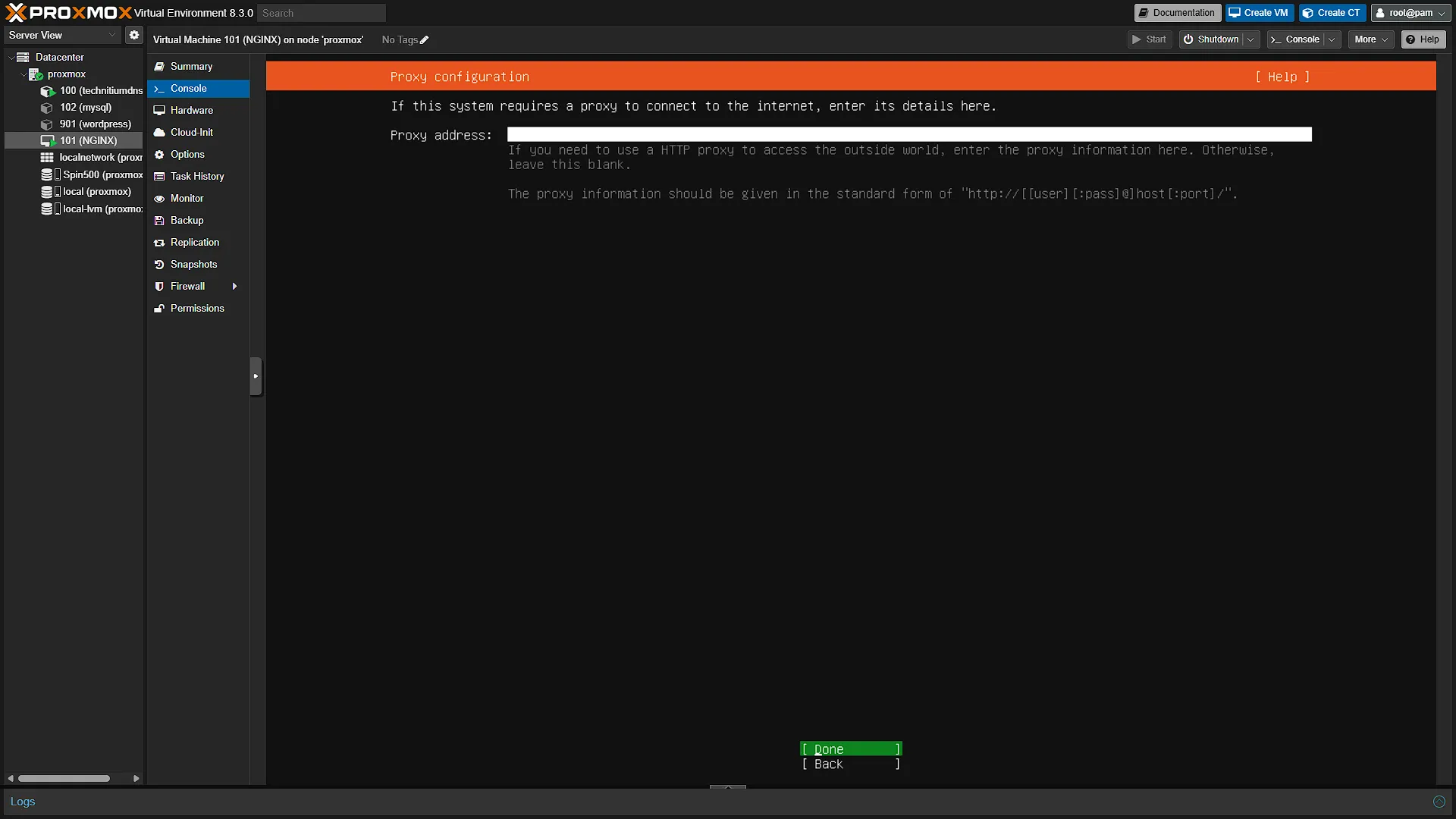Click the Proxmox logo
Image resolution: width=1456 pixels, height=819 pixels.
pyautogui.click(x=68, y=13)
